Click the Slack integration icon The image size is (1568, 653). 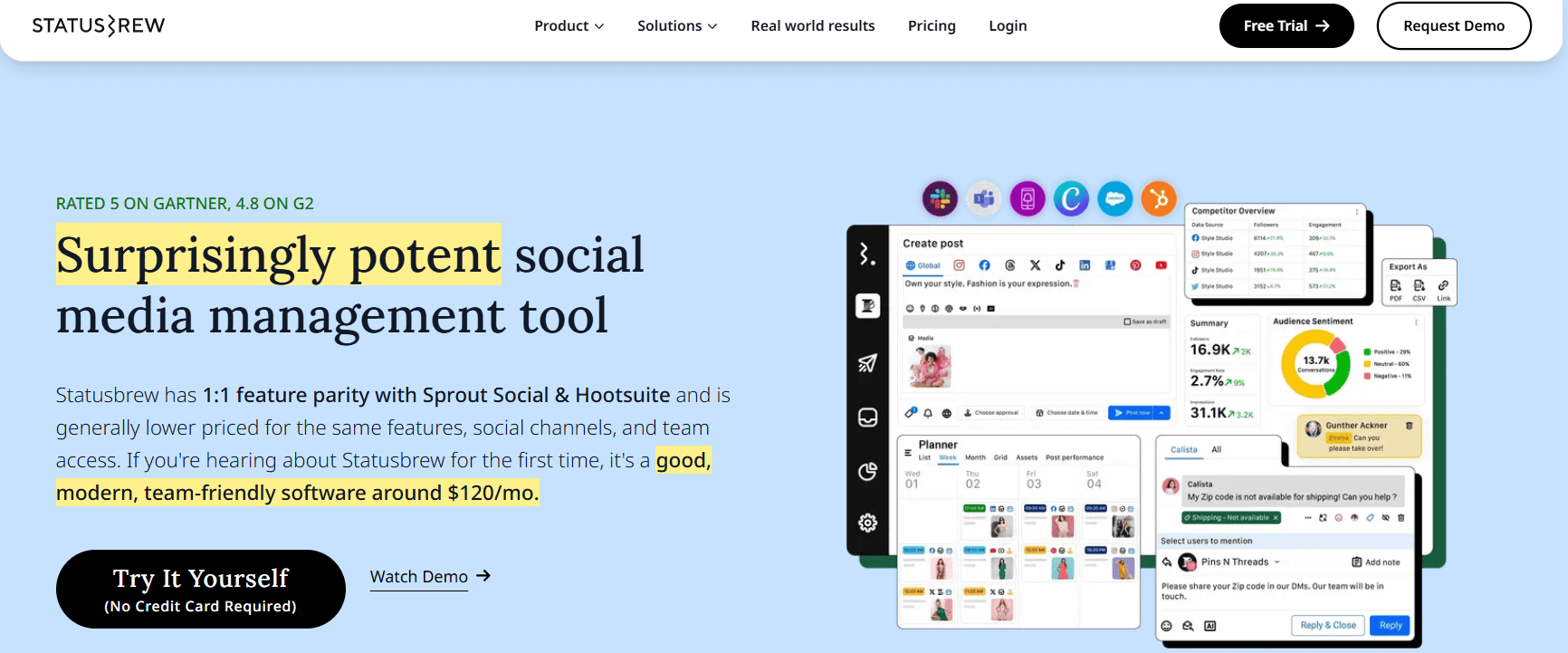tap(940, 198)
